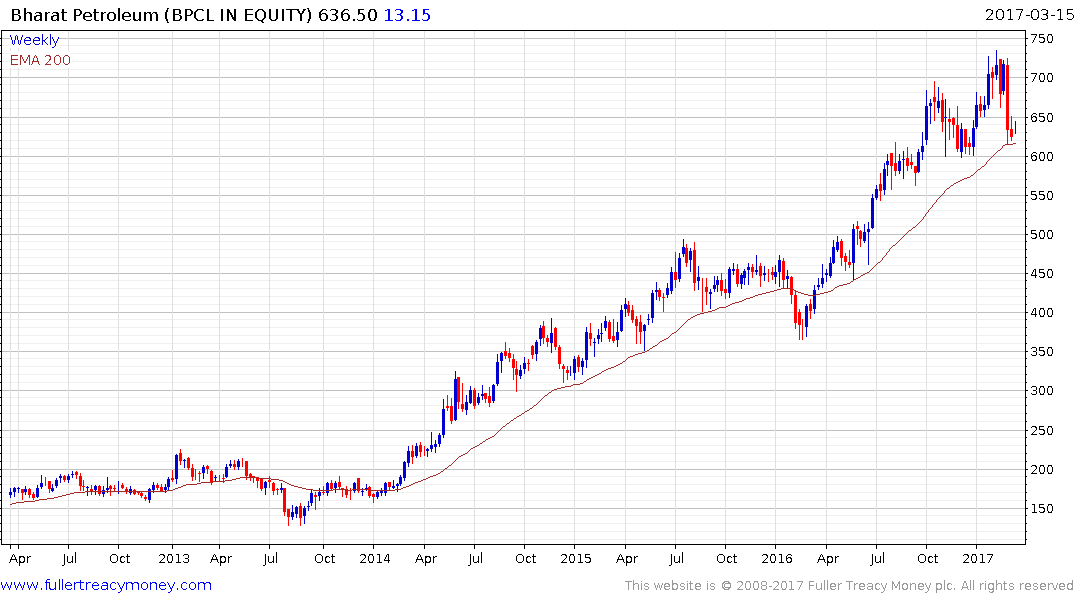This screenshot has width=1075, height=600.
Task: Click the EMA 200 legend label
Action: tap(40, 60)
